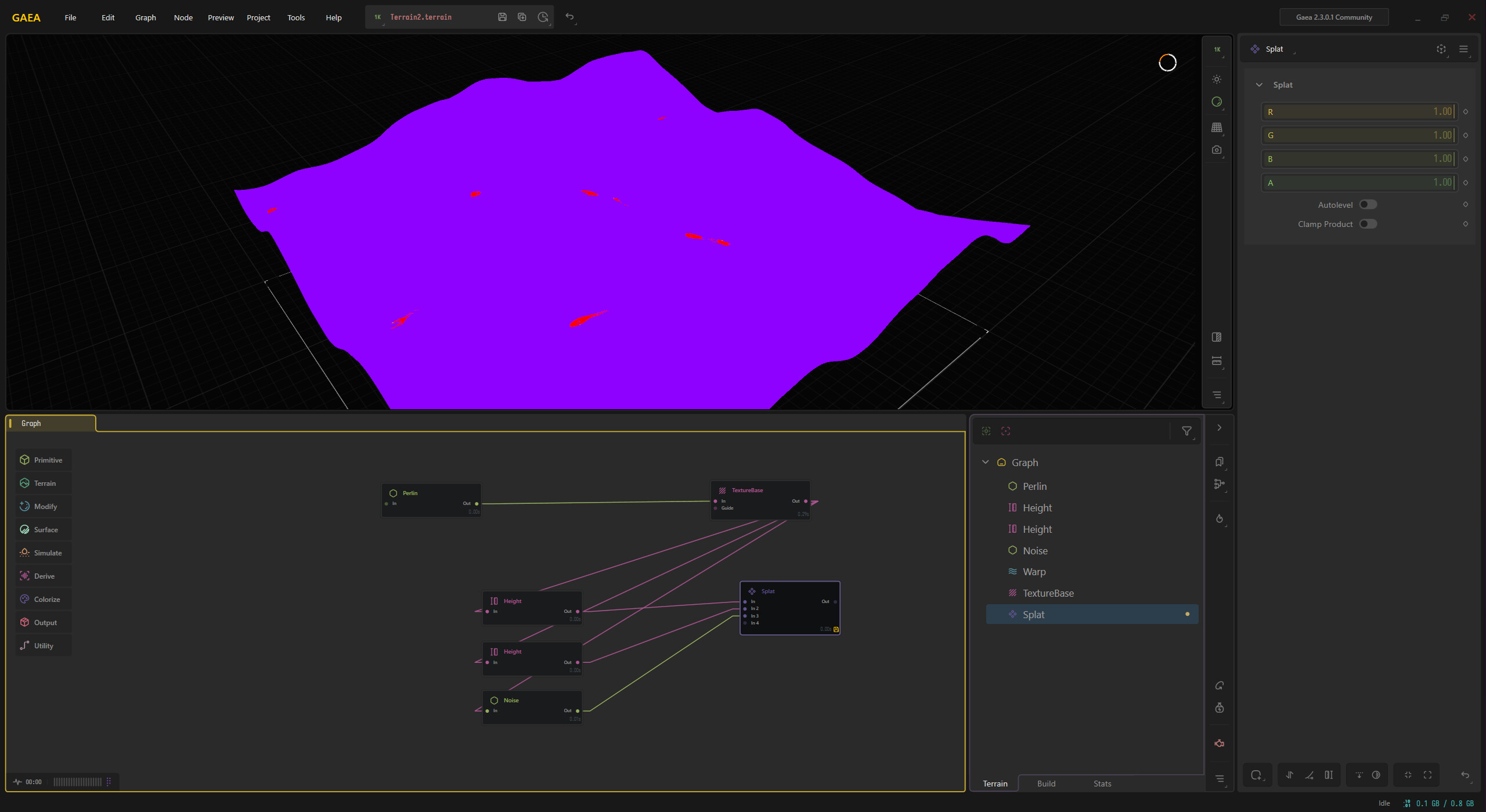This screenshot has height=812, width=1486.
Task: Click the split view icon in viewport sidebar
Action: coord(1217,337)
